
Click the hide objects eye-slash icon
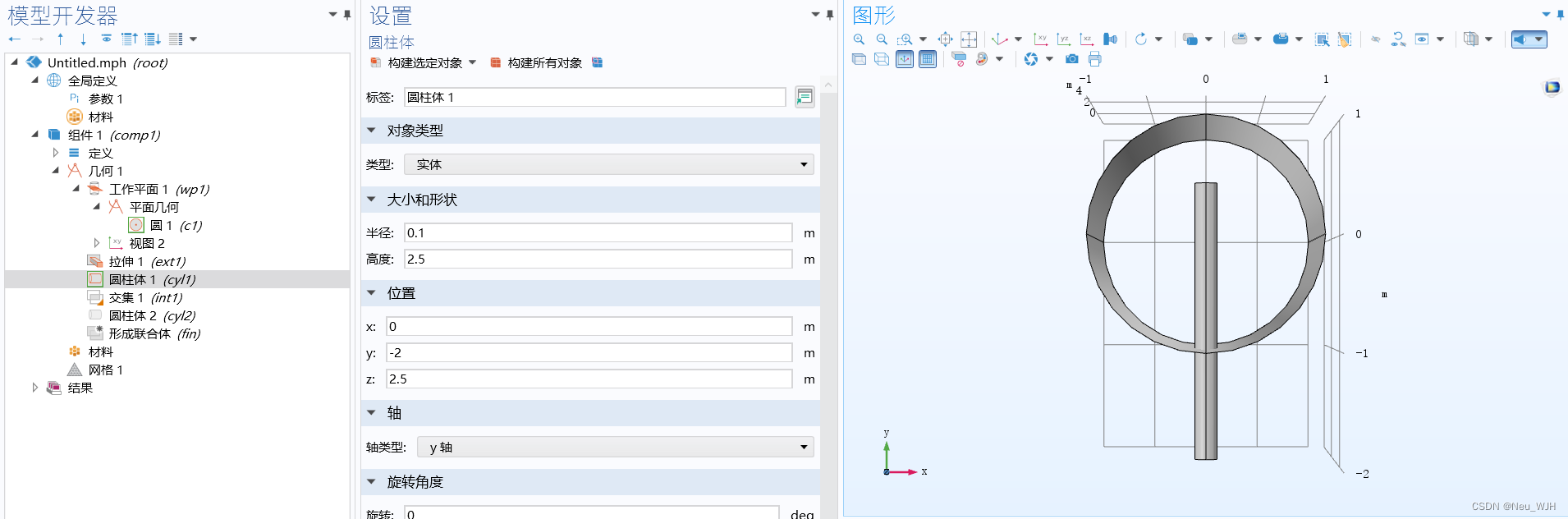pyautogui.click(x=1376, y=39)
